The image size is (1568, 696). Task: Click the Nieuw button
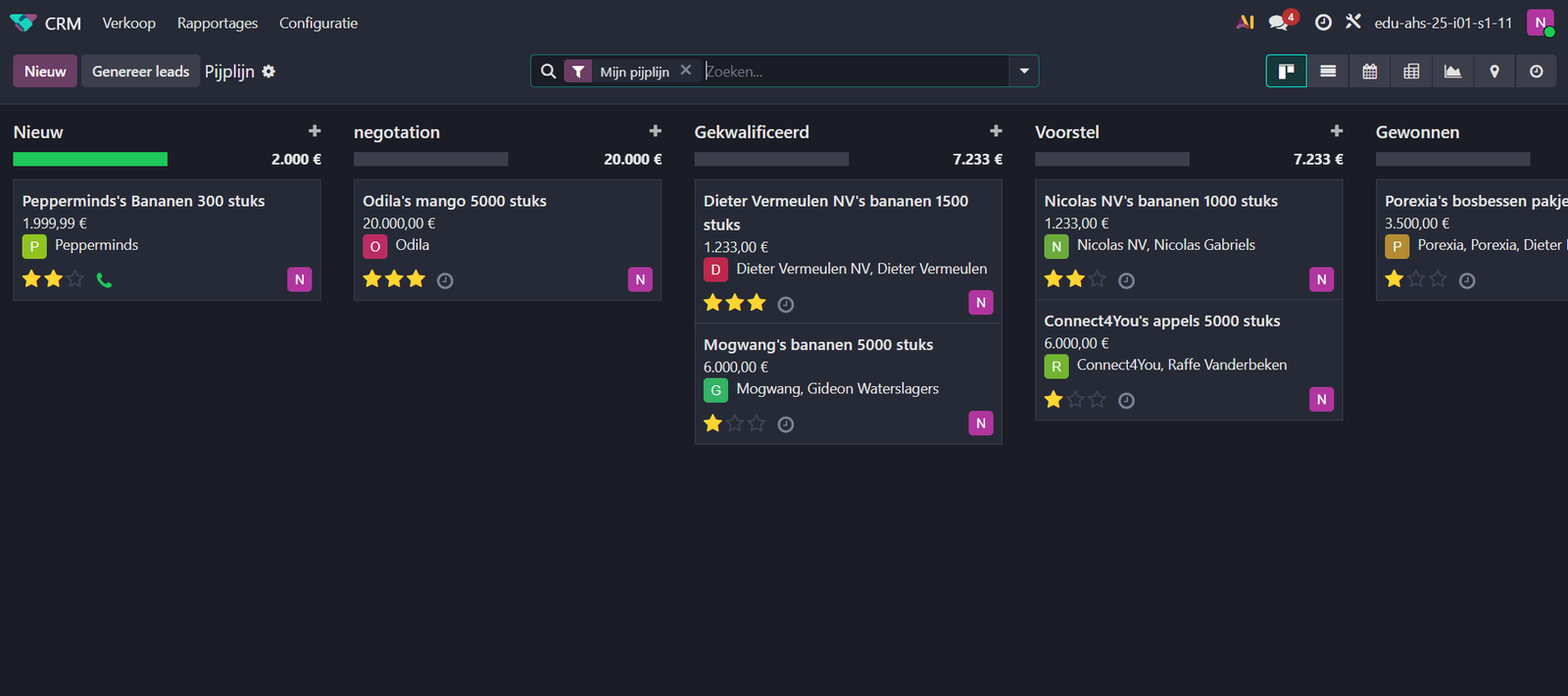tap(45, 72)
